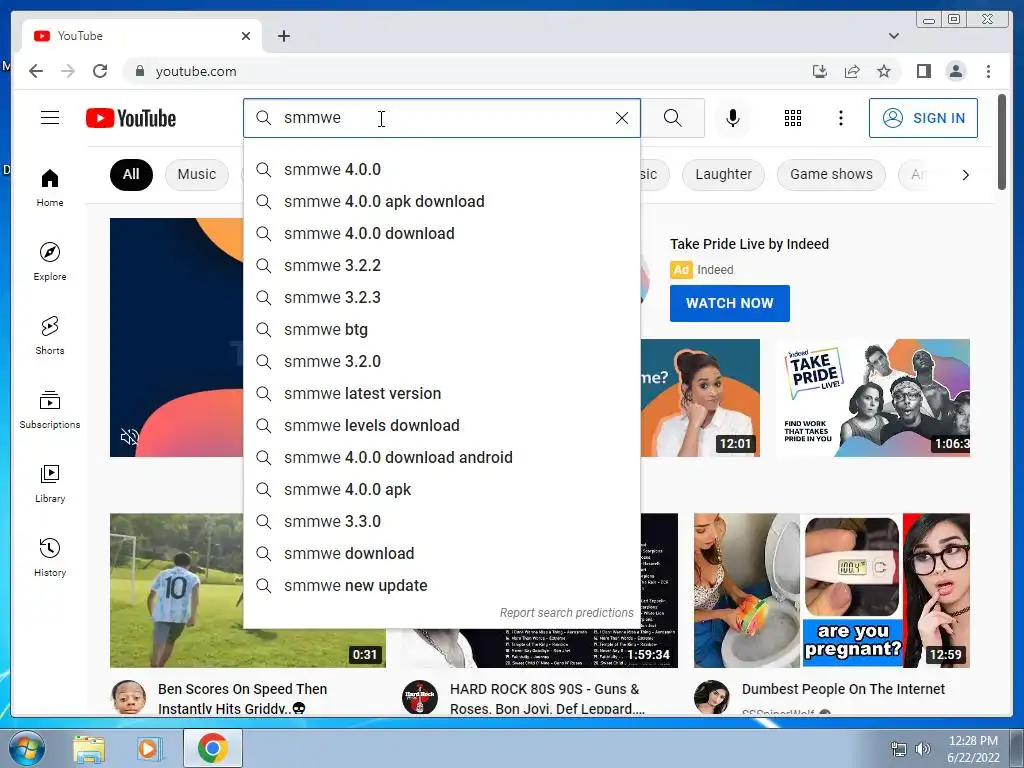
Task: Reload the page in Chrome
Action: 100,71
